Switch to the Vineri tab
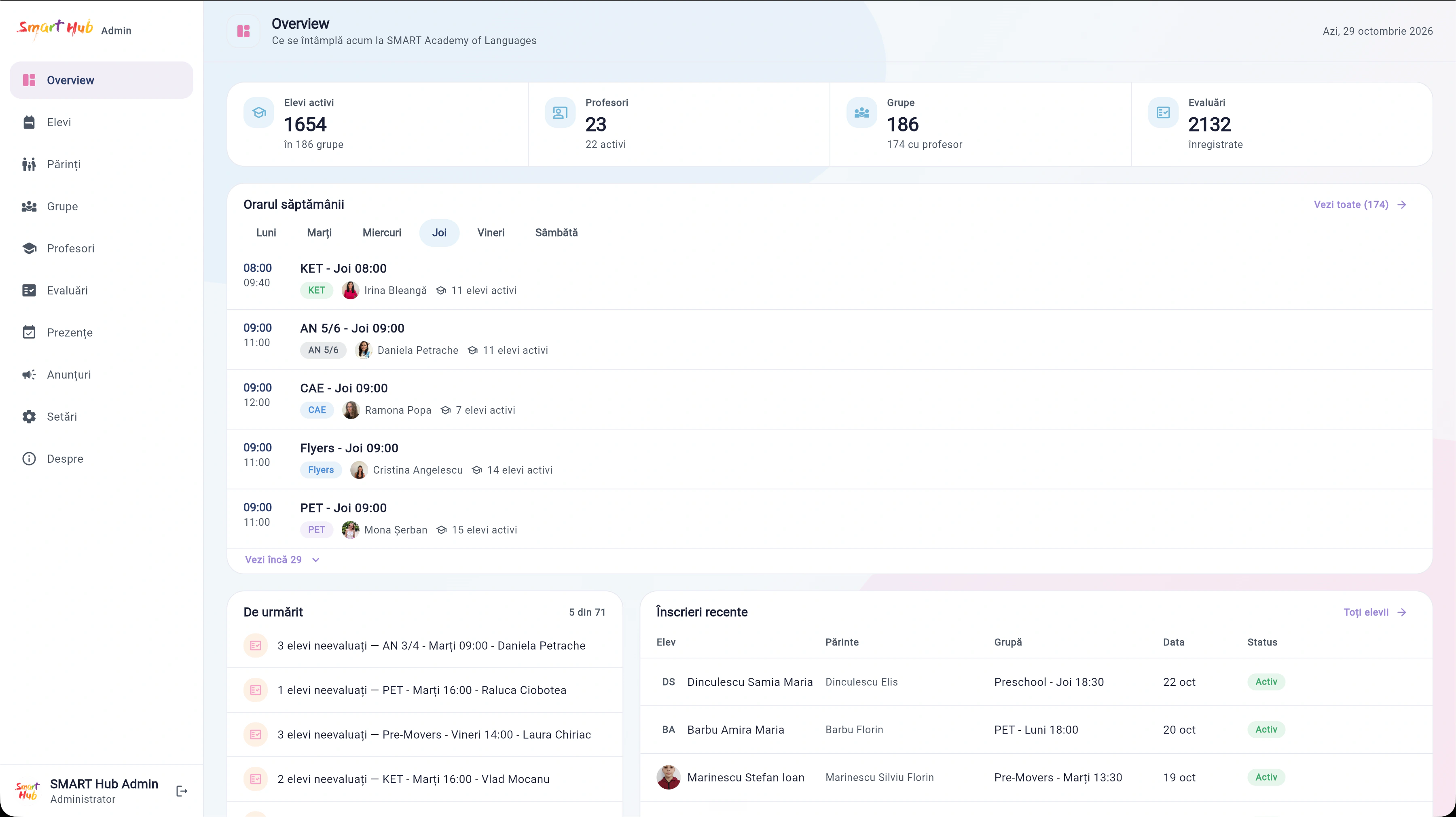 tap(491, 233)
